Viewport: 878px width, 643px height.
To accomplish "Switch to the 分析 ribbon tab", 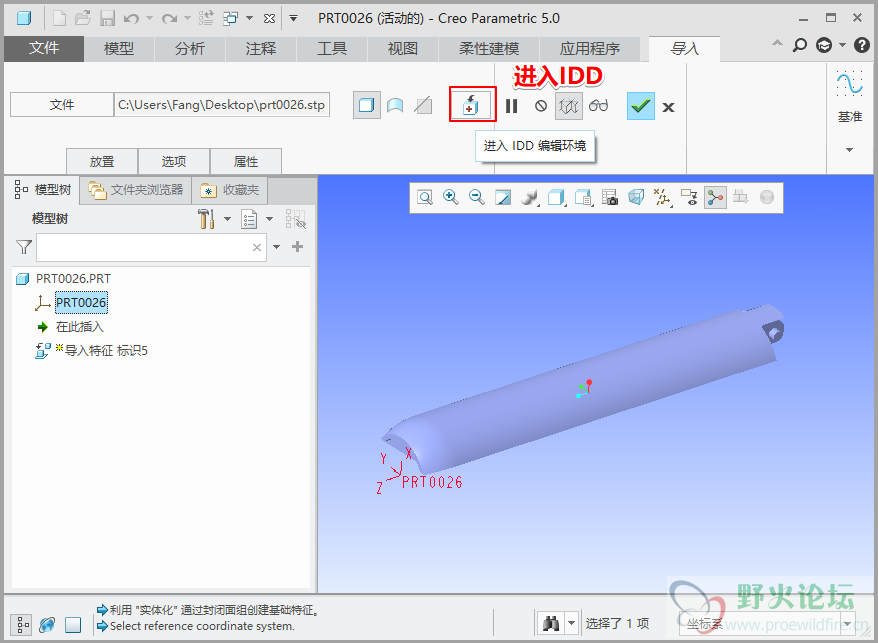I will [189, 49].
